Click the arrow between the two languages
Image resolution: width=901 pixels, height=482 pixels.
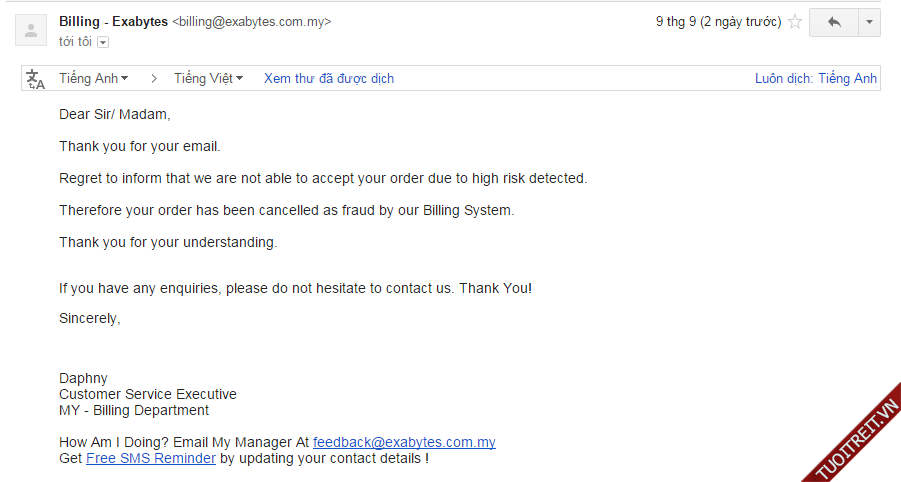point(153,78)
